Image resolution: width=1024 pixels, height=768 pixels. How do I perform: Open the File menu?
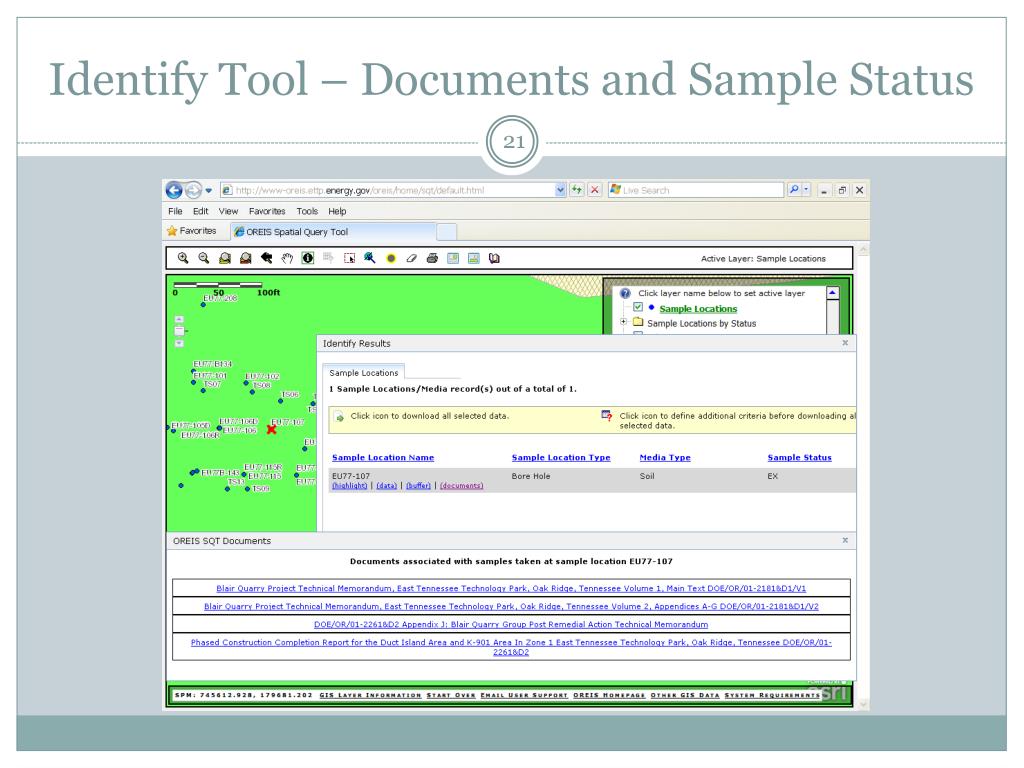point(175,211)
